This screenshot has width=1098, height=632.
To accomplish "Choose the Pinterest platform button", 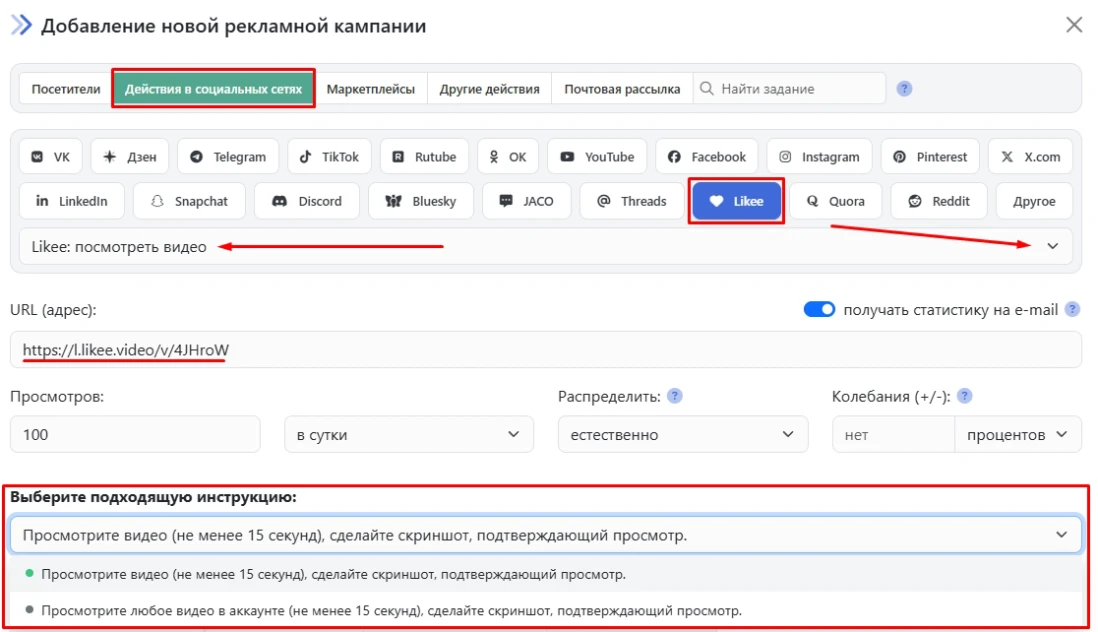I will pyautogui.click(x=930, y=157).
